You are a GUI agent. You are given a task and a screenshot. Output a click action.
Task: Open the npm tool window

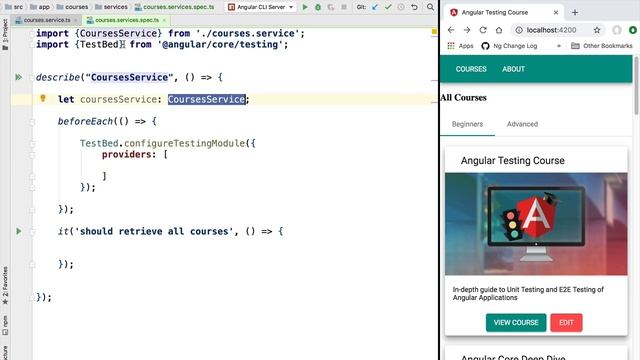point(5,325)
